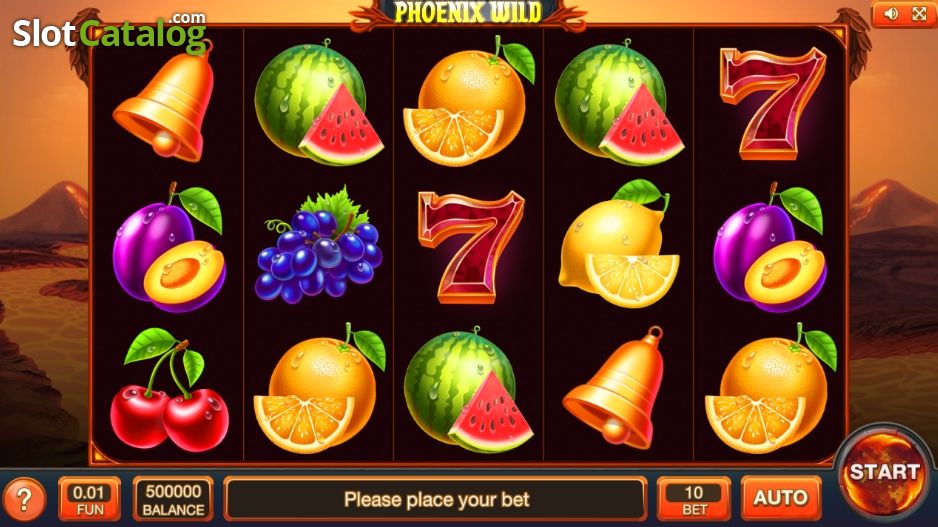Click the red seven in center reel

pyautogui.click(x=471, y=246)
